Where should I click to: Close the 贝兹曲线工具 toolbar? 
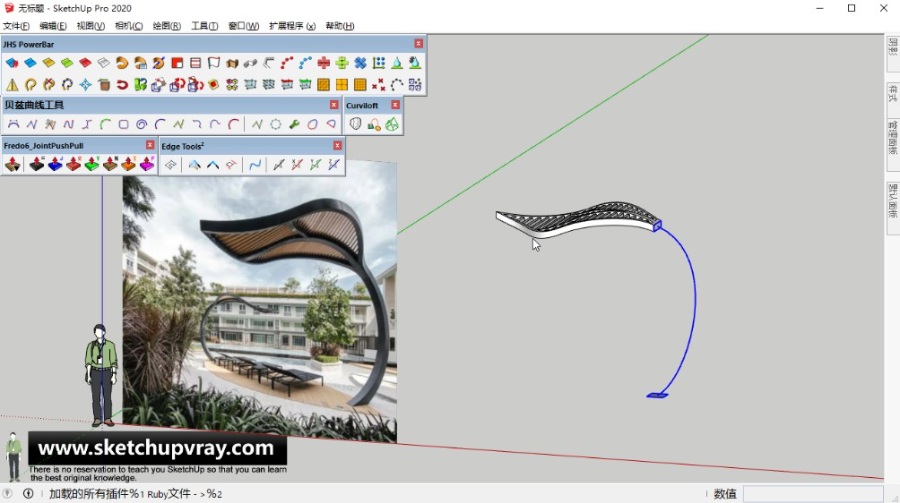click(x=333, y=105)
